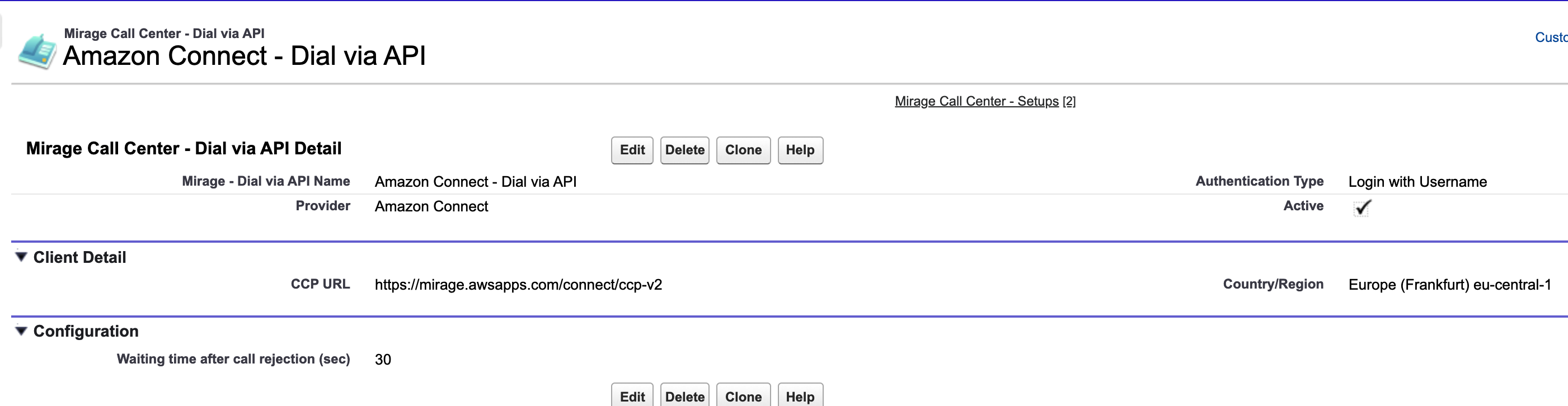1568x406 pixels.
Task: Click the bottom Delete button
Action: (684, 395)
